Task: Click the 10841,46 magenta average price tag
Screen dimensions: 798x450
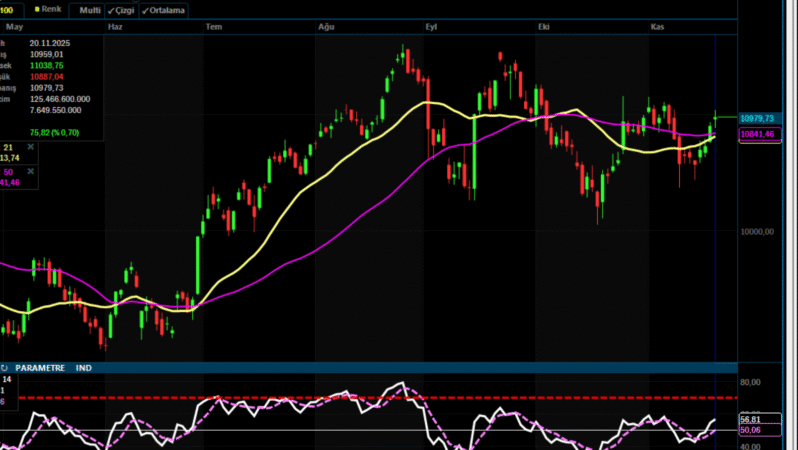Action: click(757, 133)
